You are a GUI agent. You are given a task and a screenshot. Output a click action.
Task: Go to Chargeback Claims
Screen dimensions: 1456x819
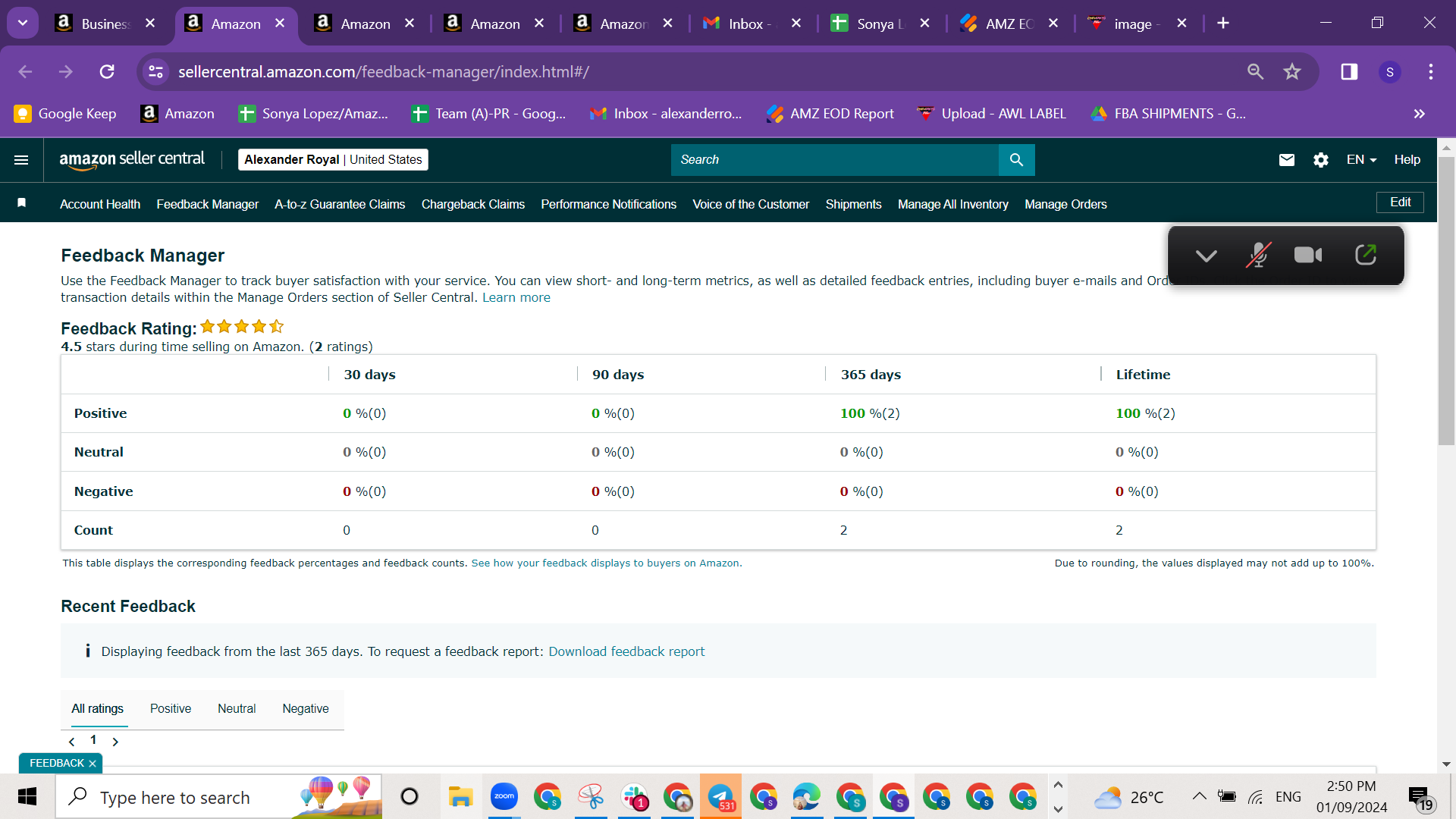[473, 204]
